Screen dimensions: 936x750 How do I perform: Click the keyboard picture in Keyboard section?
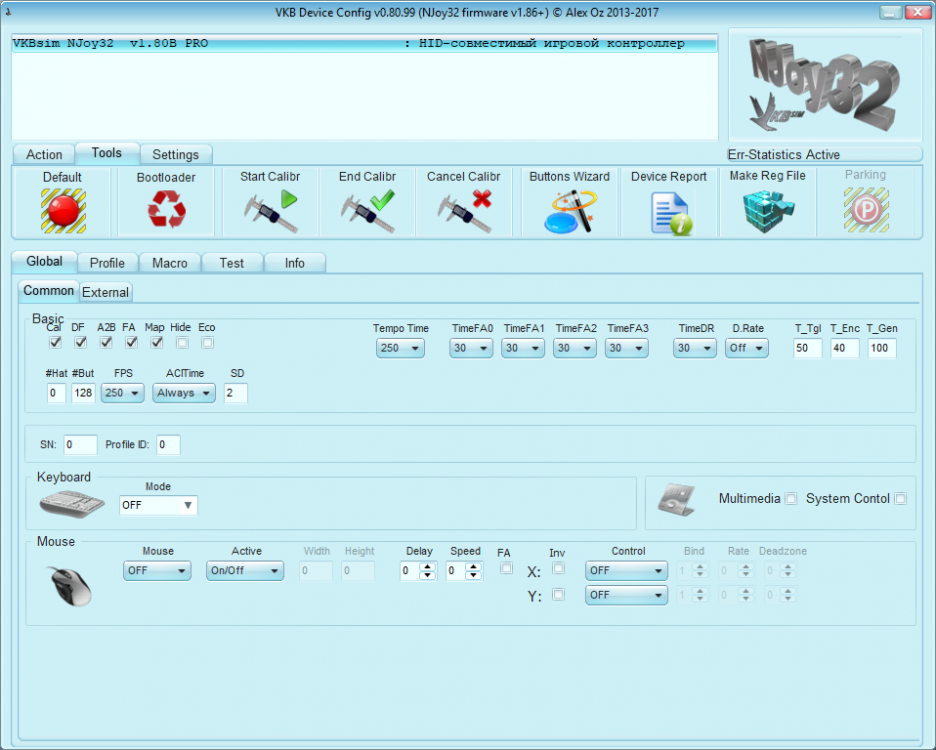coord(72,503)
